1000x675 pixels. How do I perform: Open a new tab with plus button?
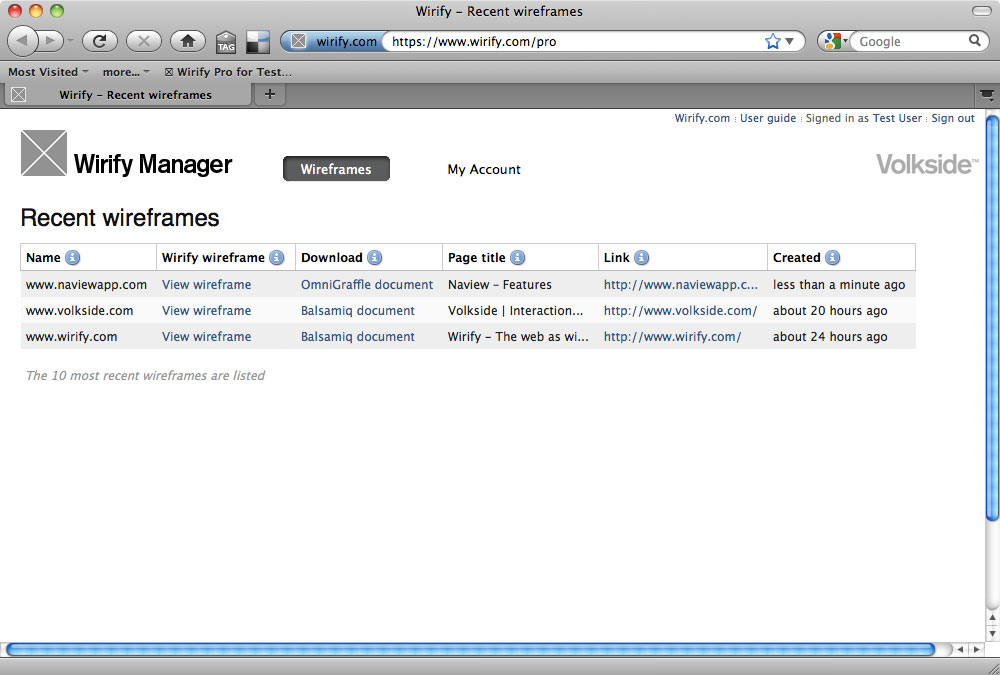point(270,94)
